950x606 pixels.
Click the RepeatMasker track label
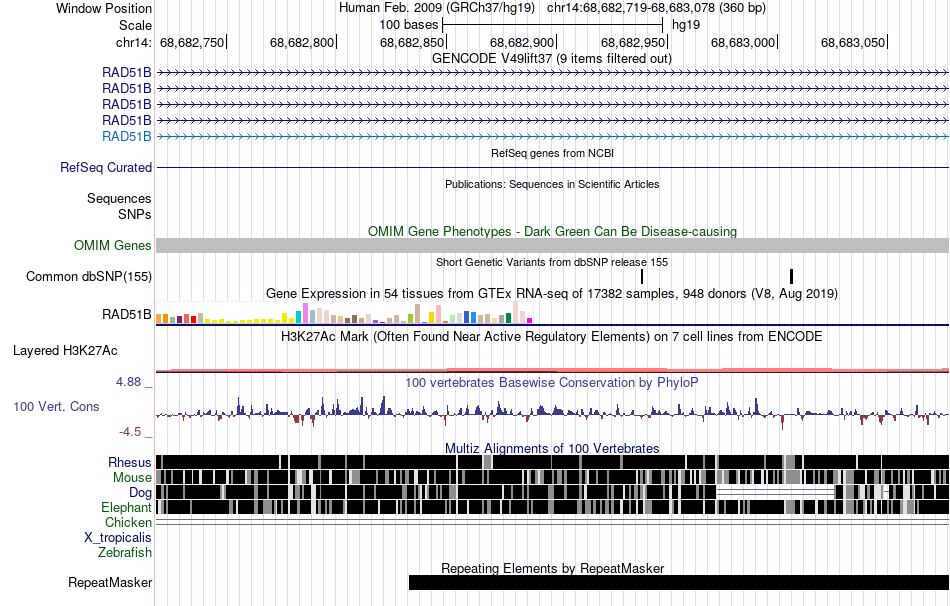tap(110, 582)
